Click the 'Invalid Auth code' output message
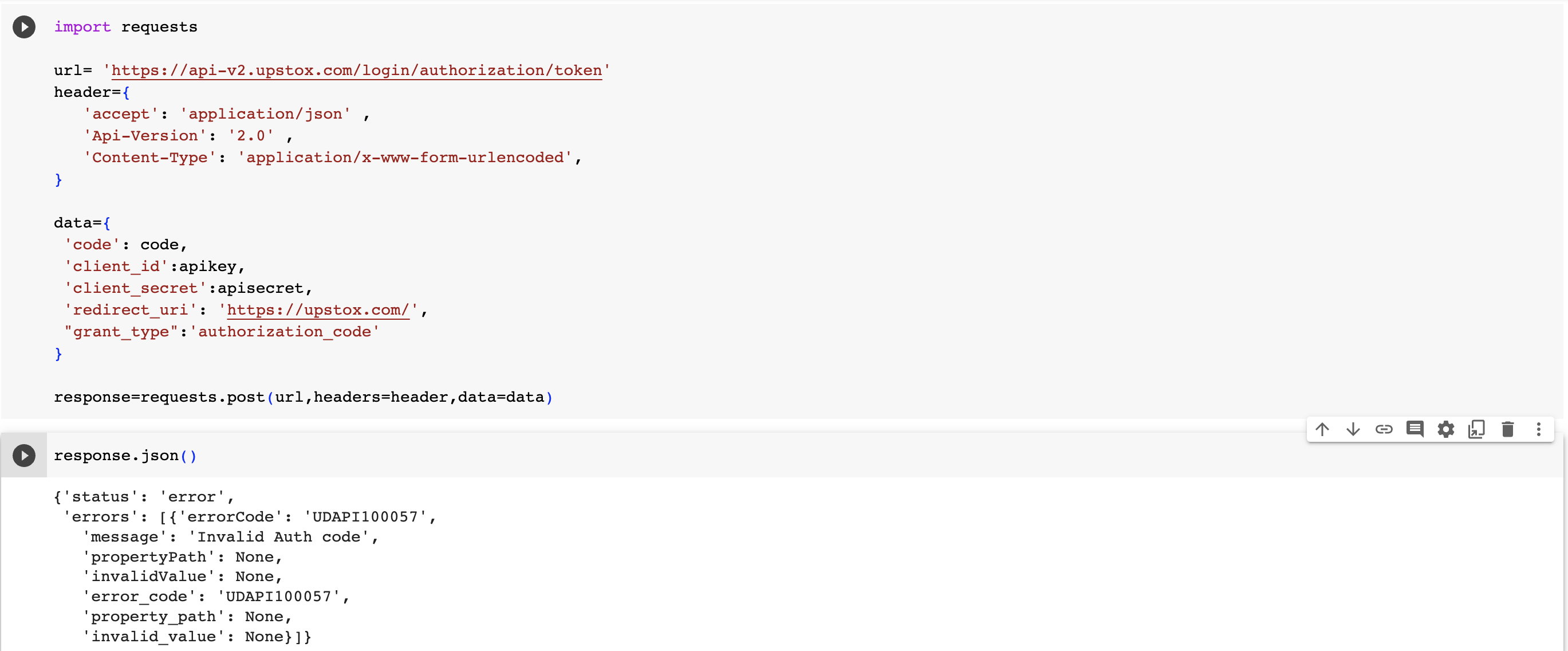The height and width of the screenshot is (651, 1568). coord(283,536)
